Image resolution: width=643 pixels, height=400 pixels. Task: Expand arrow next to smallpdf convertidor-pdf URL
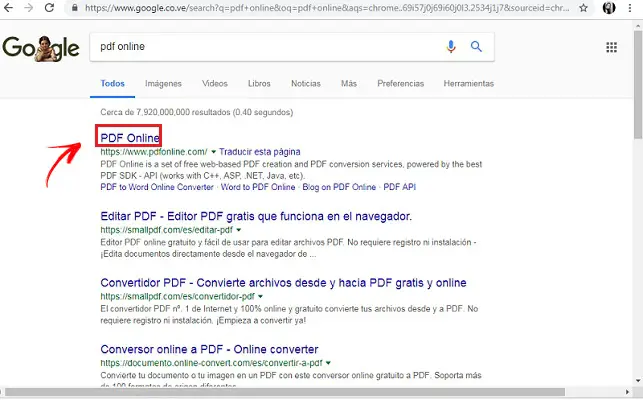tap(260, 297)
